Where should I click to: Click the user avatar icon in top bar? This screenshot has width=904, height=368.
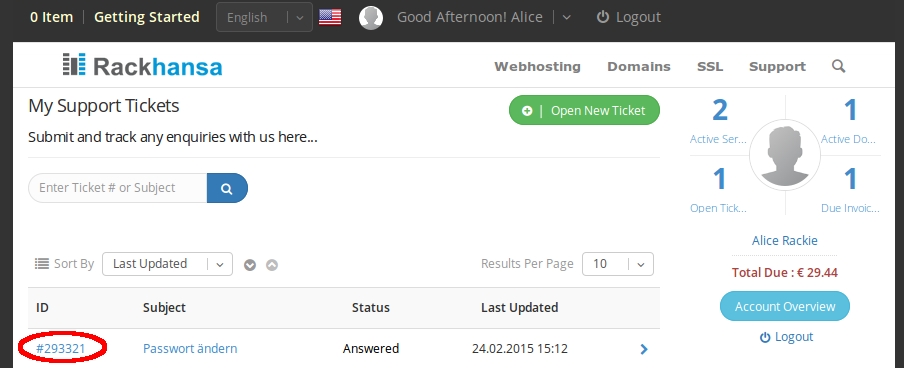pyautogui.click(x=371, y=18)
